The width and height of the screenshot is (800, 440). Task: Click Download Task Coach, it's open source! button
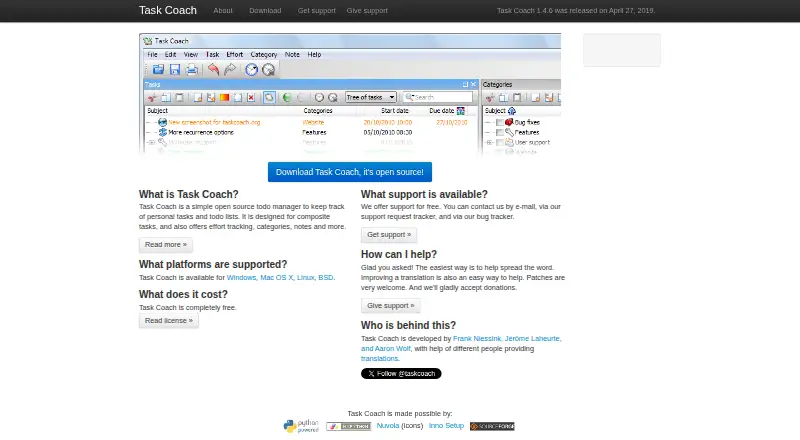[x=349, y=172]
